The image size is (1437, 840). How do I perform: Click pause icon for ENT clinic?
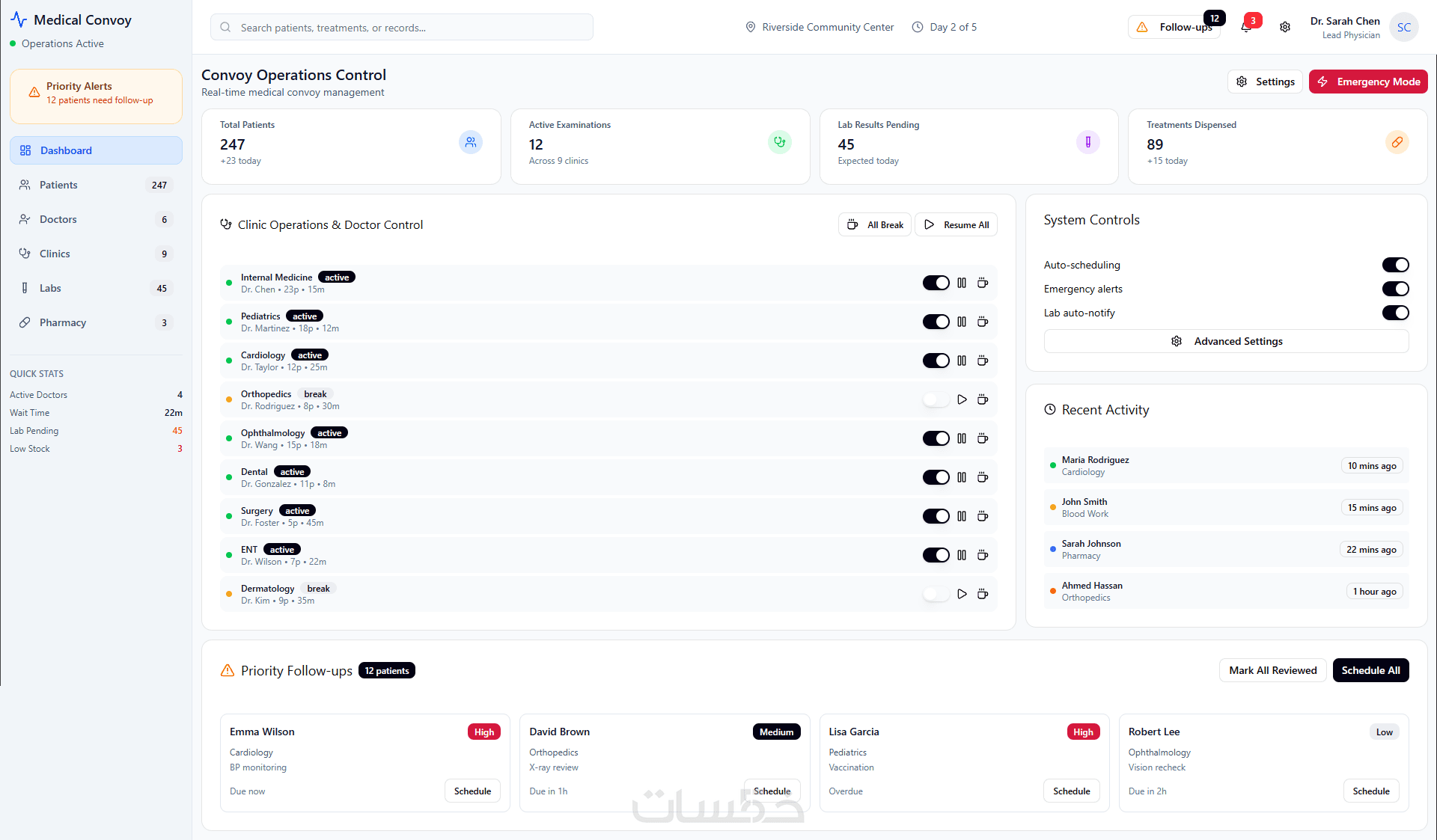coord(962,556)
